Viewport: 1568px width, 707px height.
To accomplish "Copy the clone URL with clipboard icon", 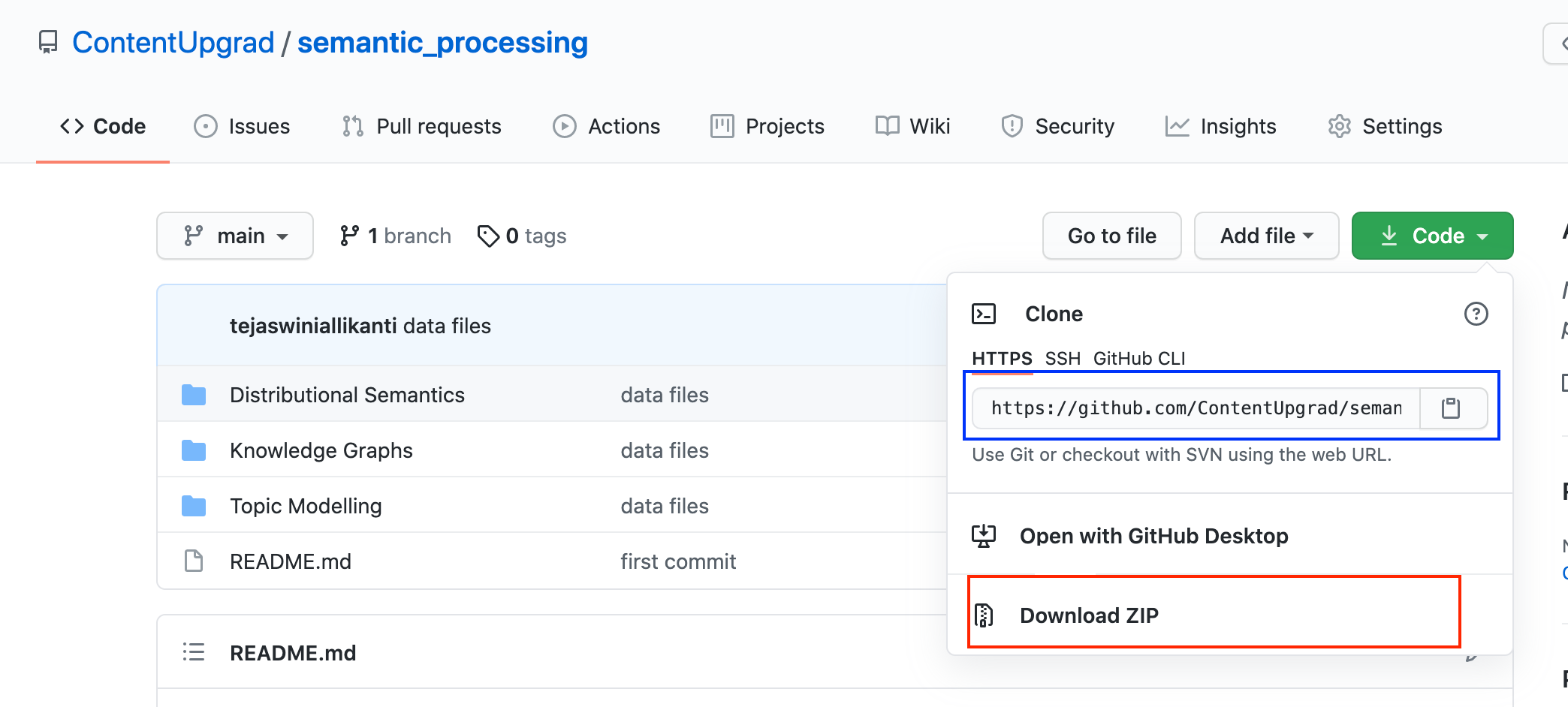I will tap(1451, 408).
